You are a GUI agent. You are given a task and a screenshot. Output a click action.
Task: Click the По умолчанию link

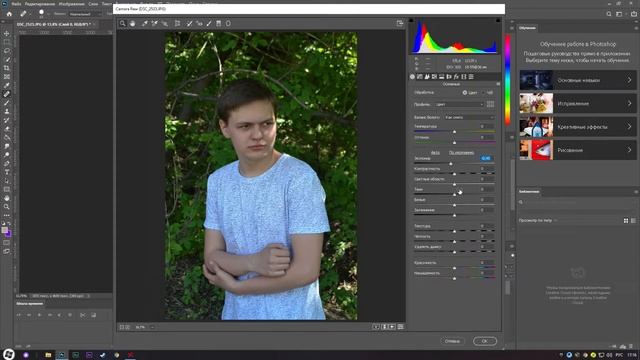(x=461, y=153)
